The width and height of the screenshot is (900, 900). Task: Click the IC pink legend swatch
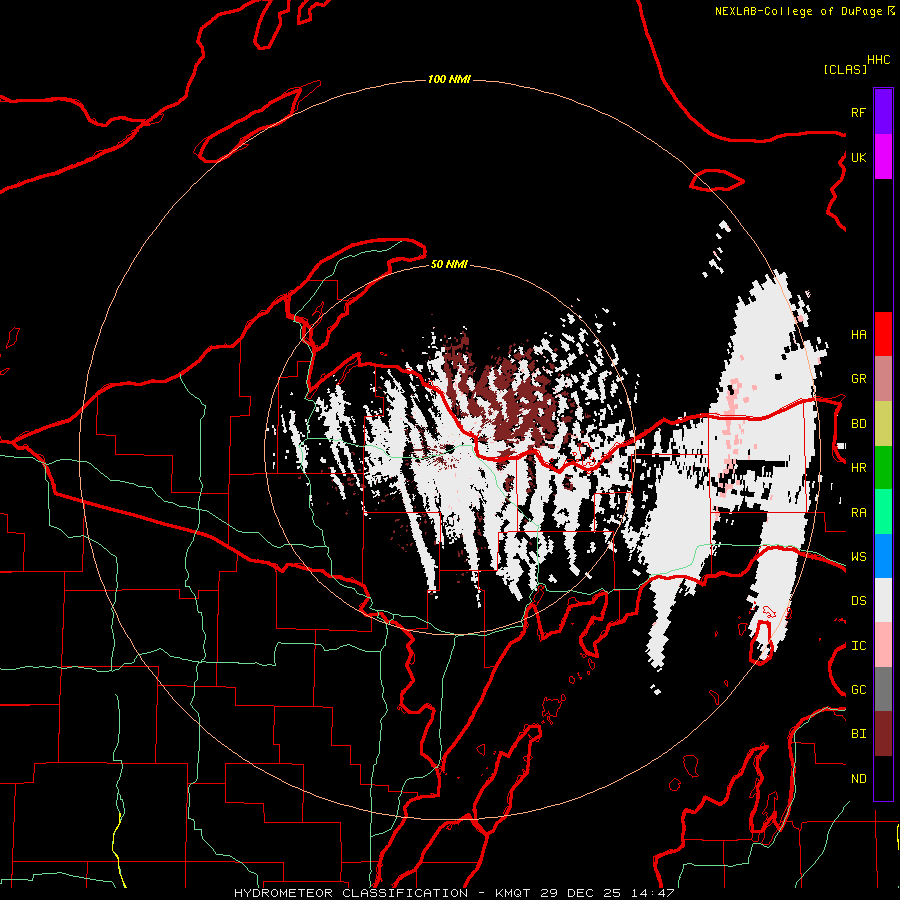pyautogui.click(x=883, y=645)
